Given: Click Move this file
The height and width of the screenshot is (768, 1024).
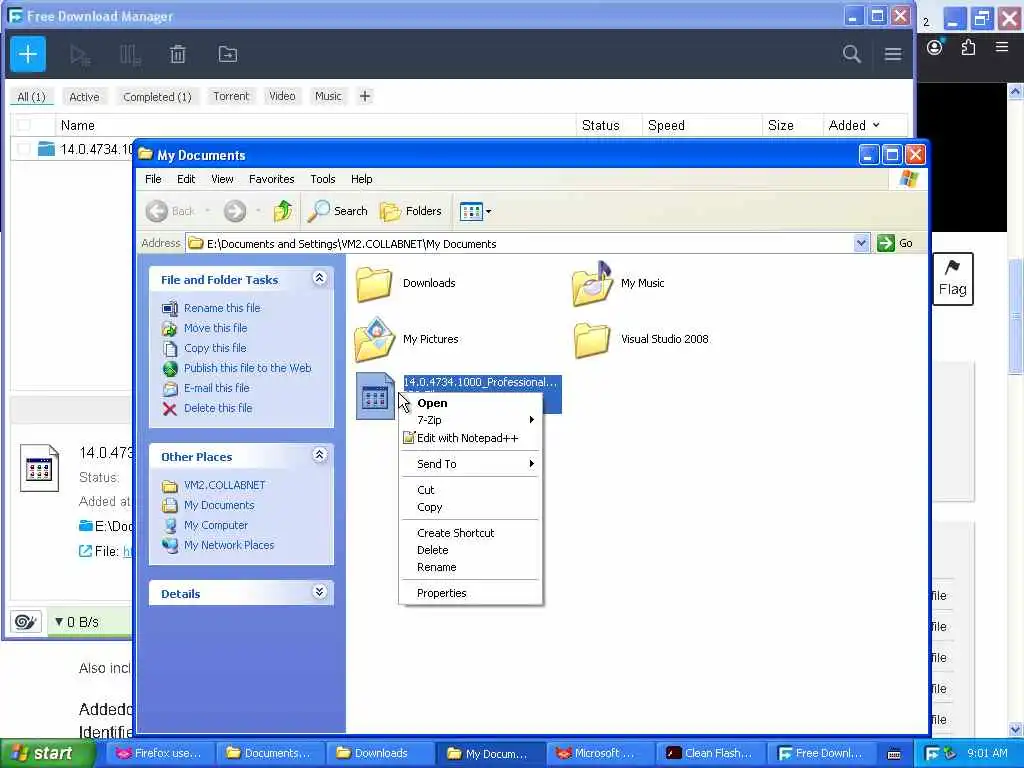Looking at the screenshot, I should tap(216, 328).
